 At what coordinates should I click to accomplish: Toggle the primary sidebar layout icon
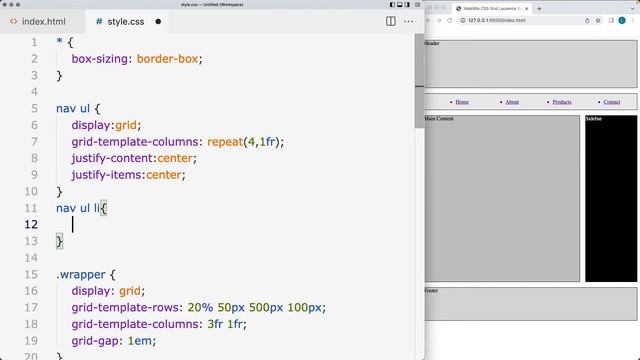click(392, 4)
